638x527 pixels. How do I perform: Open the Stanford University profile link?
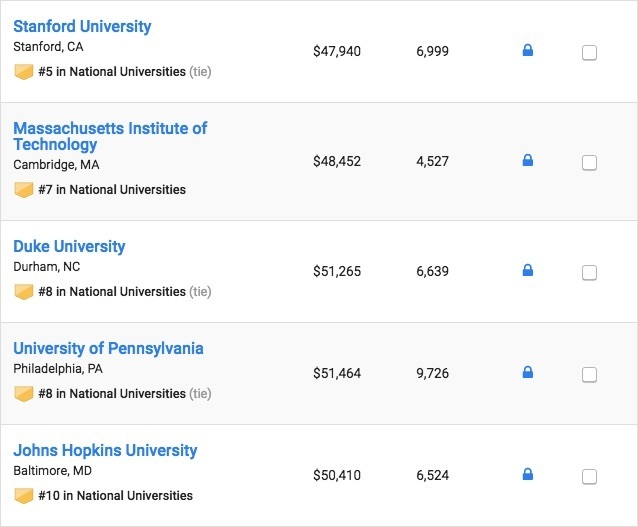[x=82, y=26]
